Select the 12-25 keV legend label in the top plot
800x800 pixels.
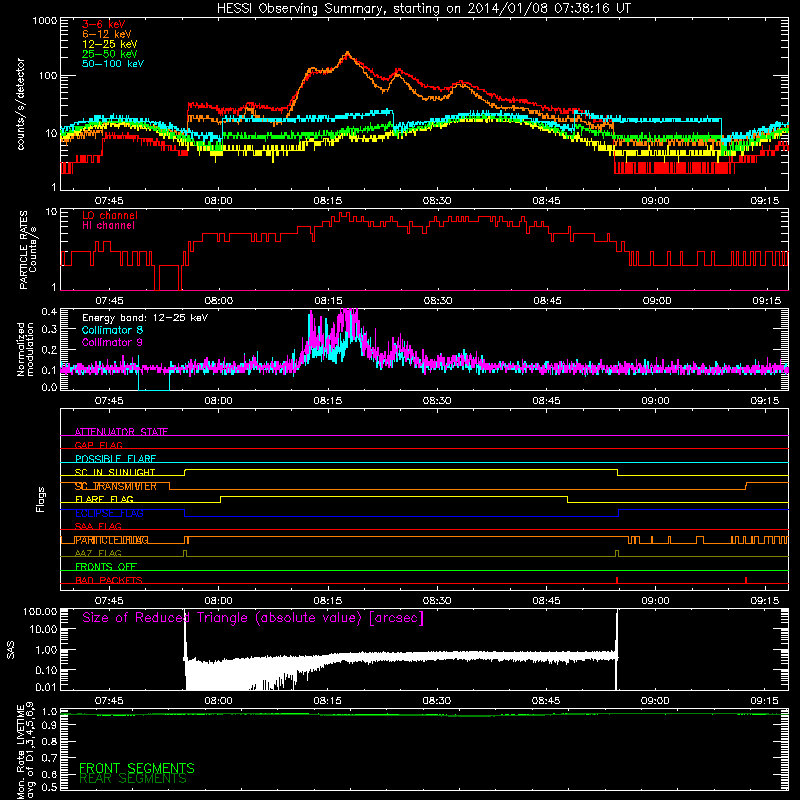(110, 44)
